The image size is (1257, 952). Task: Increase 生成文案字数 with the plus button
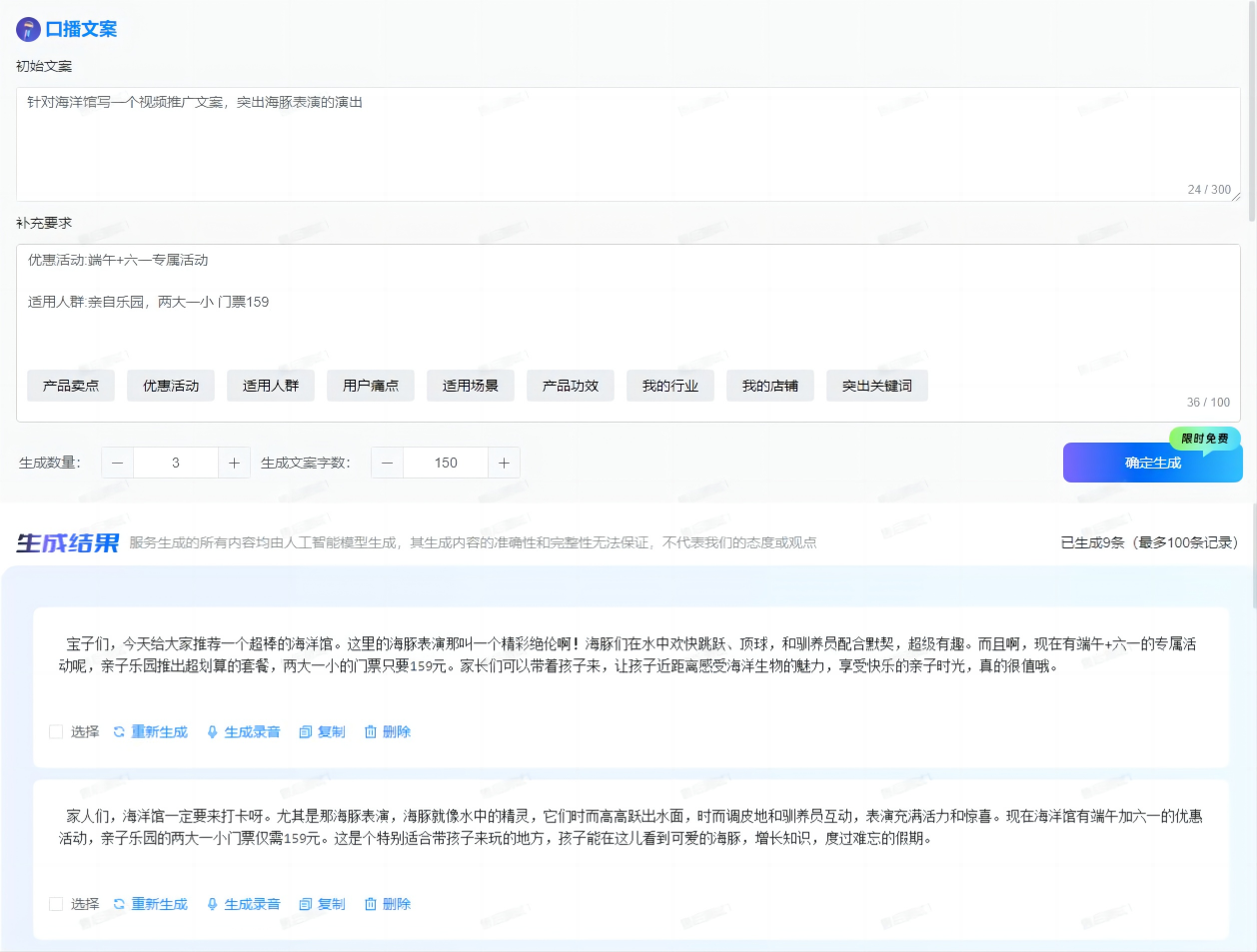click(x=504, y=463)
